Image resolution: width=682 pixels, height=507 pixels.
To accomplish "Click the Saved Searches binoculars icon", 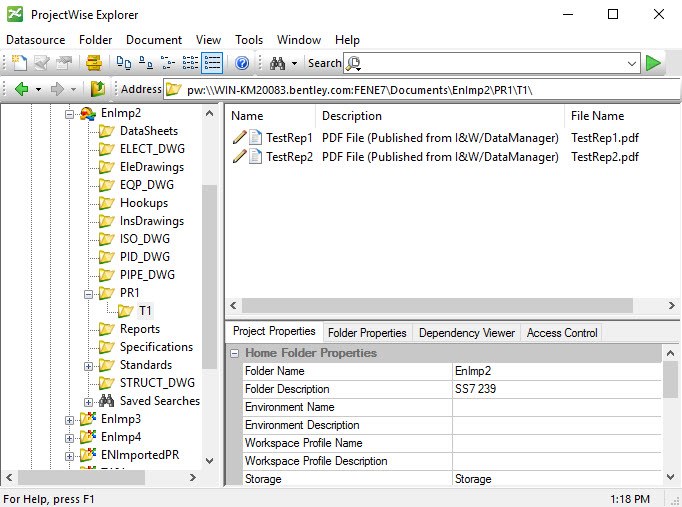I will pos(106,400).
